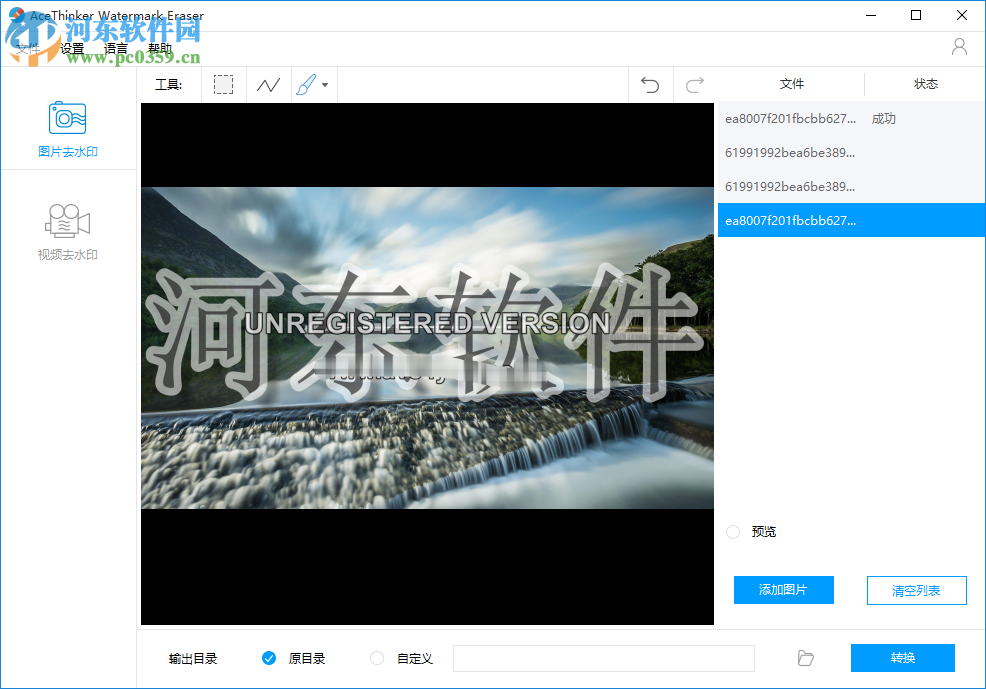Image resolution: width=986 pixels, height=689 pixels.
Task: Open the 帮助 help menu
Action: [x=160, y=47]
